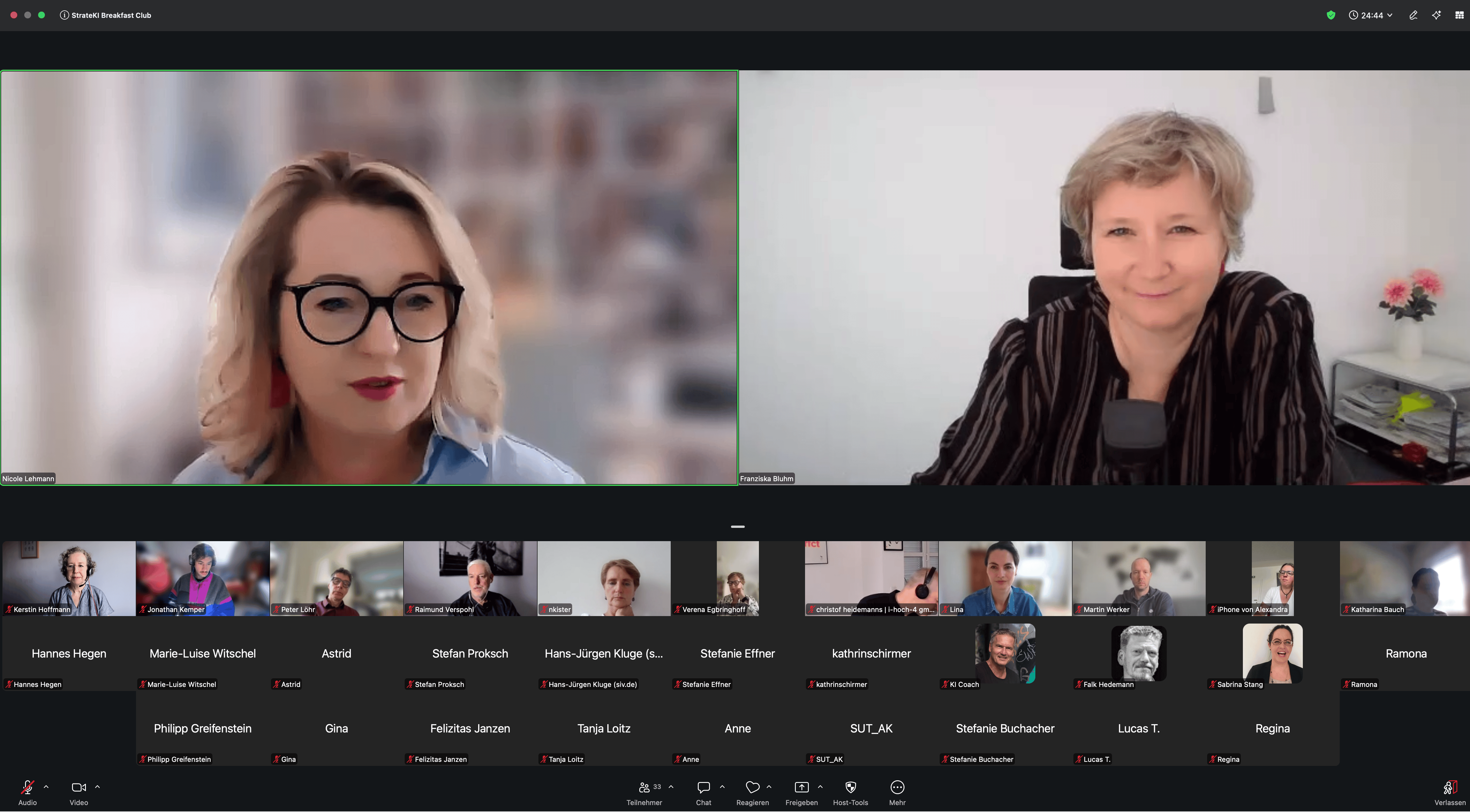This screenshot has height=812, width=1470.
Task: Select Verena Egbringhoff's video thumbnail
Action: tap(738, 579)
